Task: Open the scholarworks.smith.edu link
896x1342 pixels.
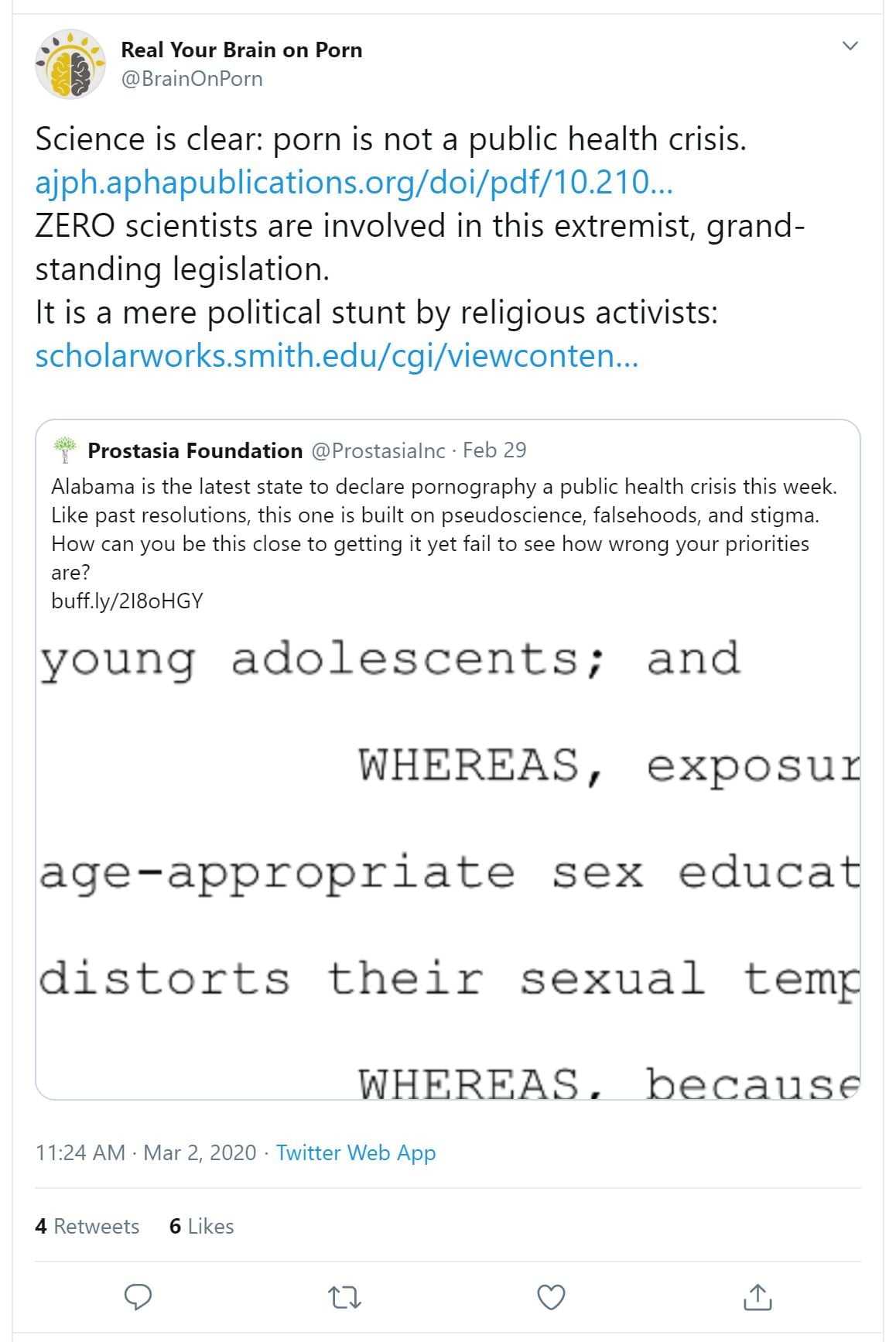Action: tap(337, 355)
